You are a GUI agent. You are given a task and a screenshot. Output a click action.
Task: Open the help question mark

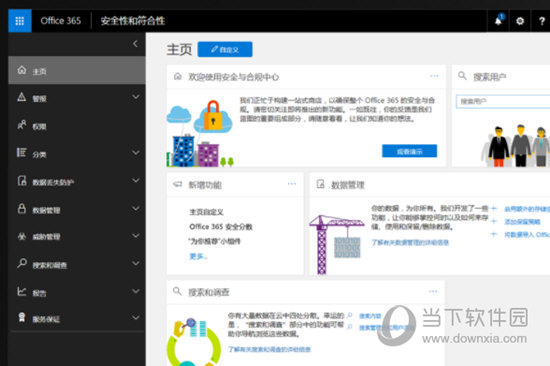click(x=542, y=21)
